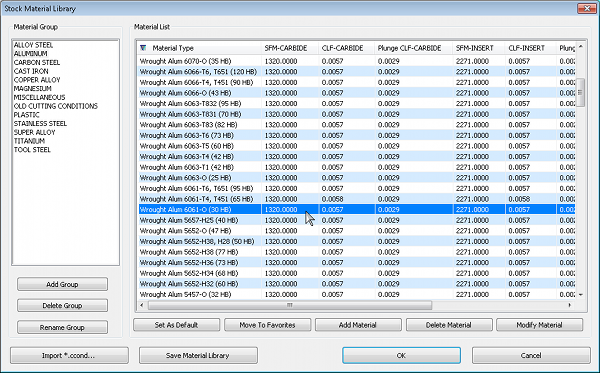Select PLASTIC material group
This screenshot has width=600, height=373.
coord(26,115)
